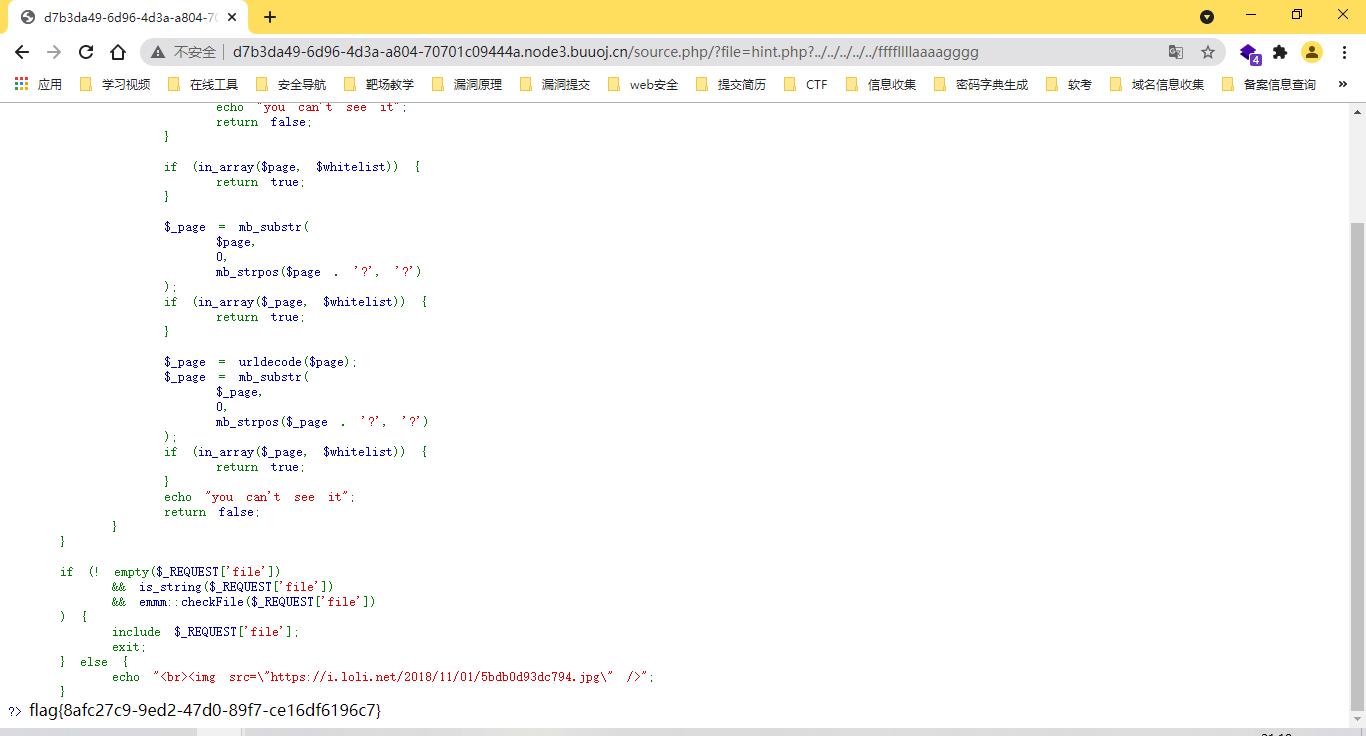Open the purple extension with badge 4
Screen dimensions: 1366x736
(x=1249, y=53)
